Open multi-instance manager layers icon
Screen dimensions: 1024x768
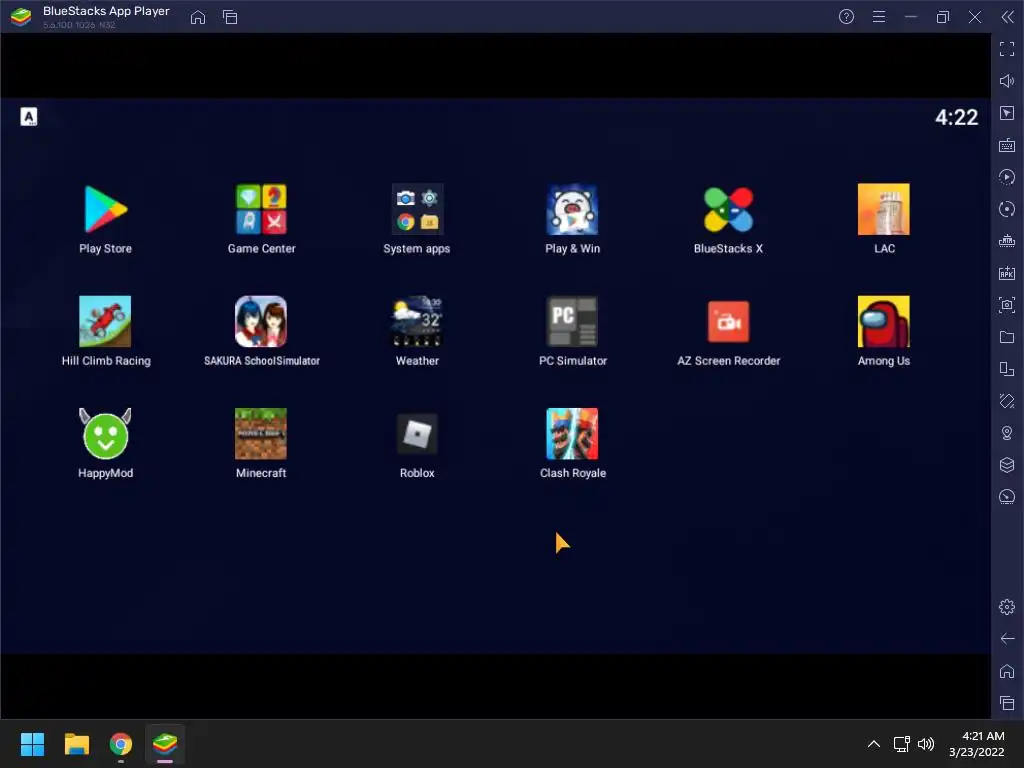1007,464
